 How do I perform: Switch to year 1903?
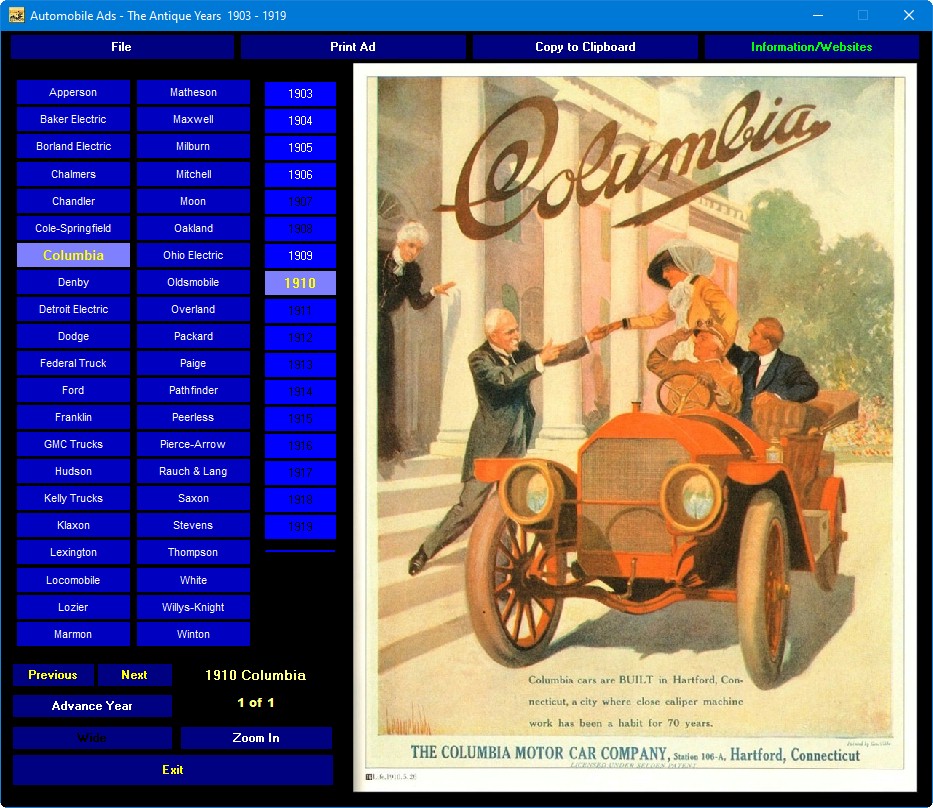point(300,94)
